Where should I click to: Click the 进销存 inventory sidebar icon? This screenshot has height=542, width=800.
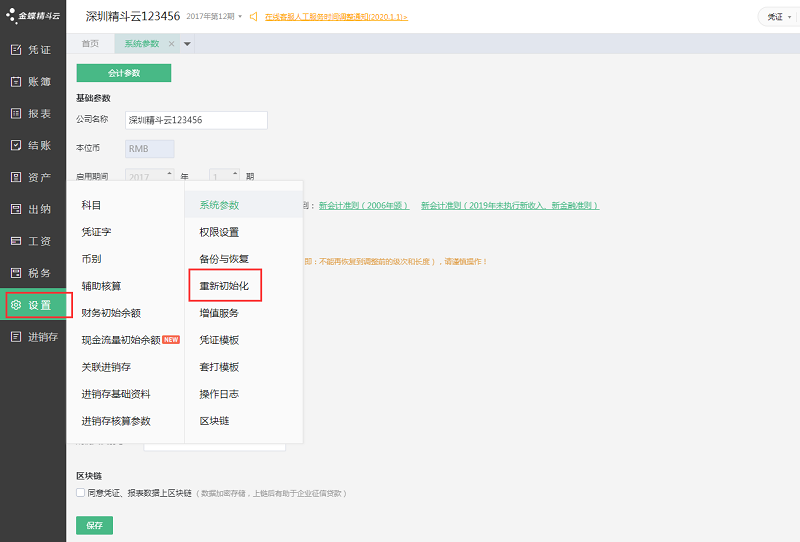pos(16,337)
